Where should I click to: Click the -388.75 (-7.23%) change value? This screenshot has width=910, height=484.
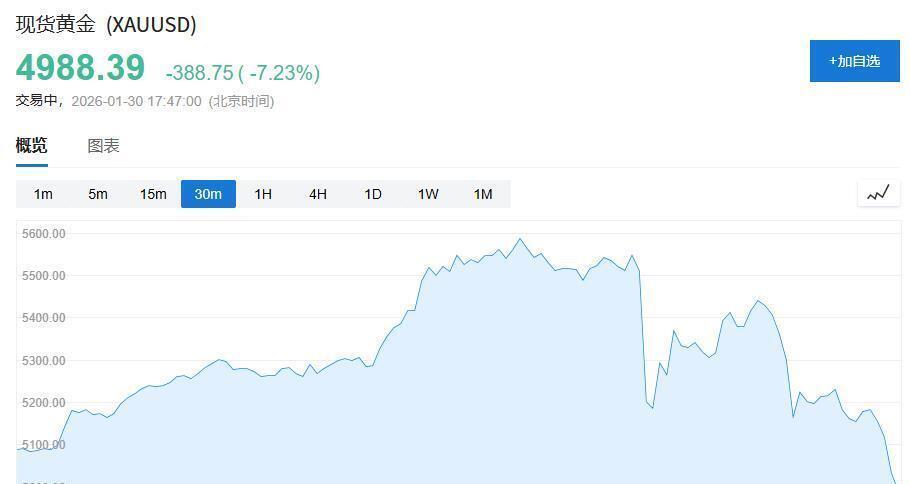pos(242,73)
